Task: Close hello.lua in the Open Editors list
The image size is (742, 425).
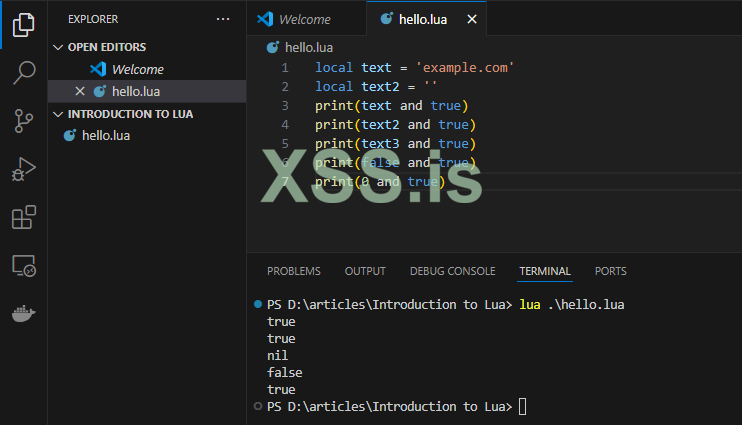Action: pyautogui.click(x=80, y=91)
